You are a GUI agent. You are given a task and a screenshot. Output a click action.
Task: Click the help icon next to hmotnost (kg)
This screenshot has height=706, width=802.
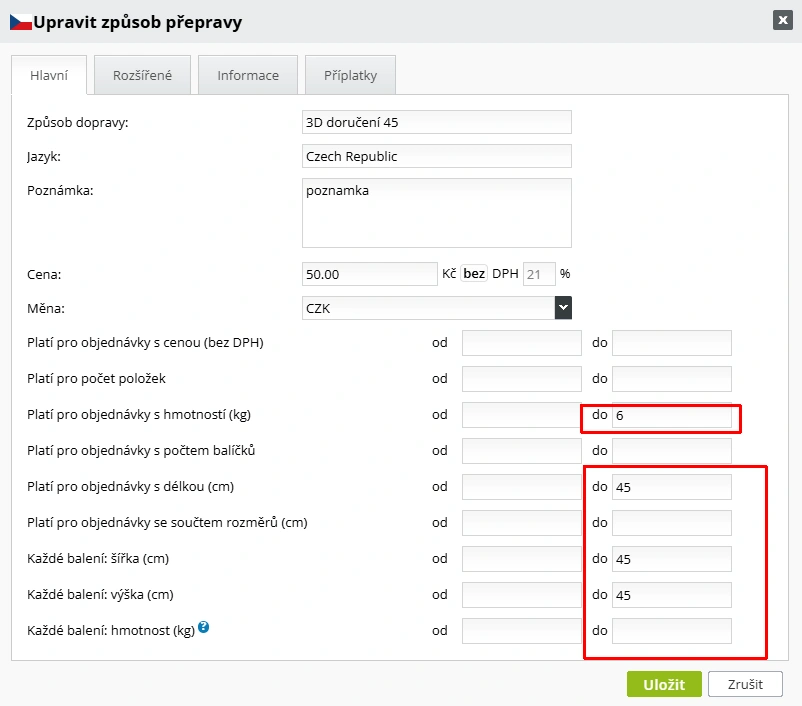click(x=204, y=627)
